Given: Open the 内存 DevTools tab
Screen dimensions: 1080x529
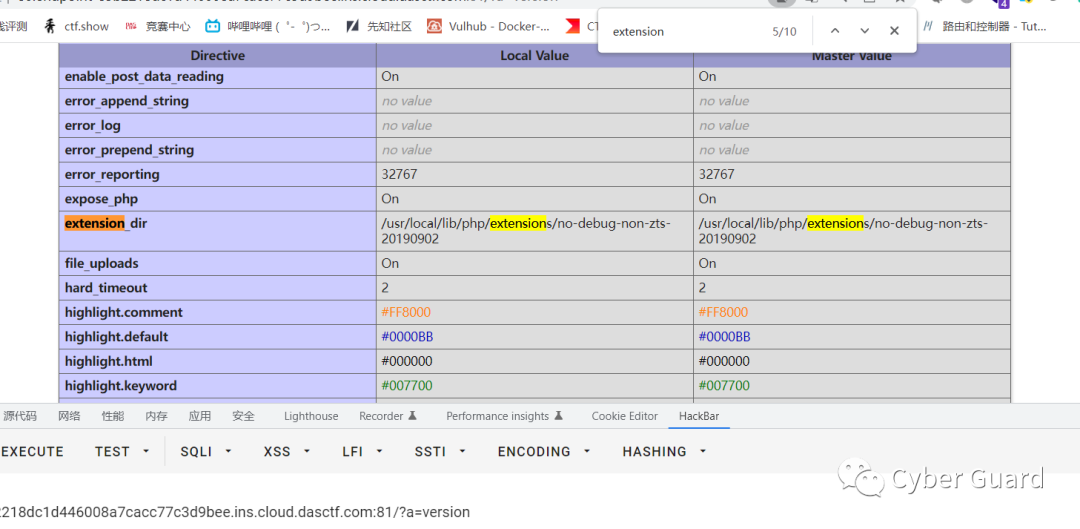Looking at the screenshot, I should point(156,416).
